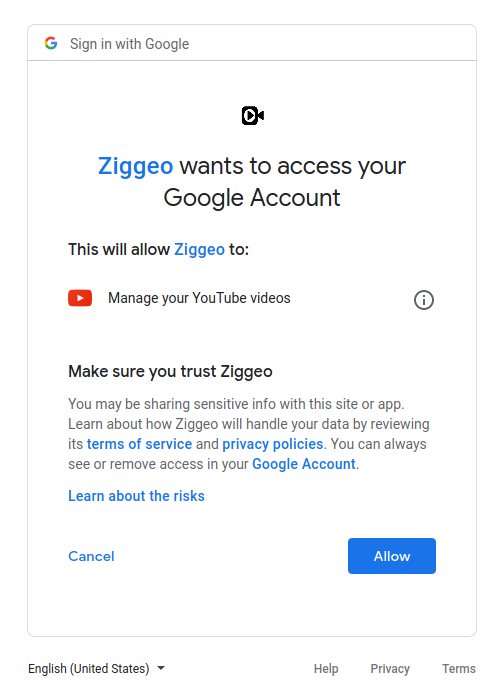Open Ziggeo link in the headline
This screenshot has width=498, height=688.
[136, 166]
